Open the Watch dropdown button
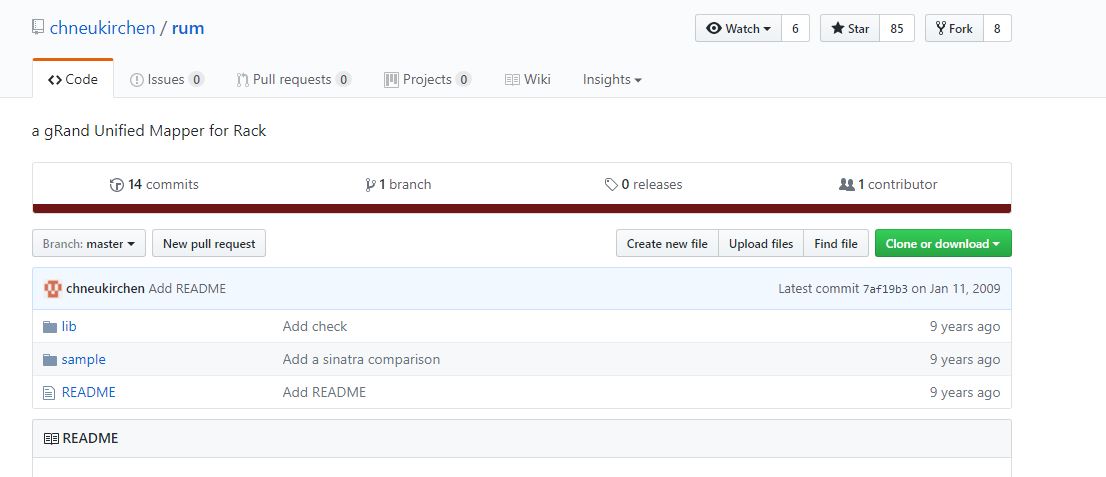1106x477 pixels. [739, 28]
